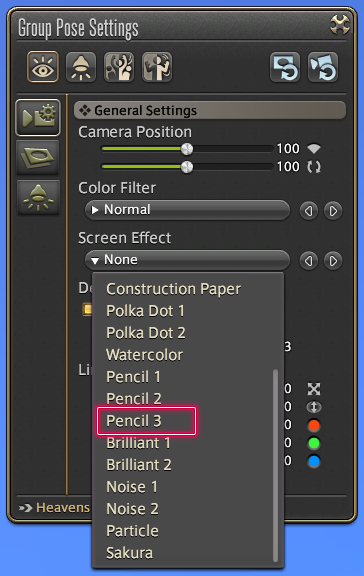Open the third top tab with figures icon

119,67
